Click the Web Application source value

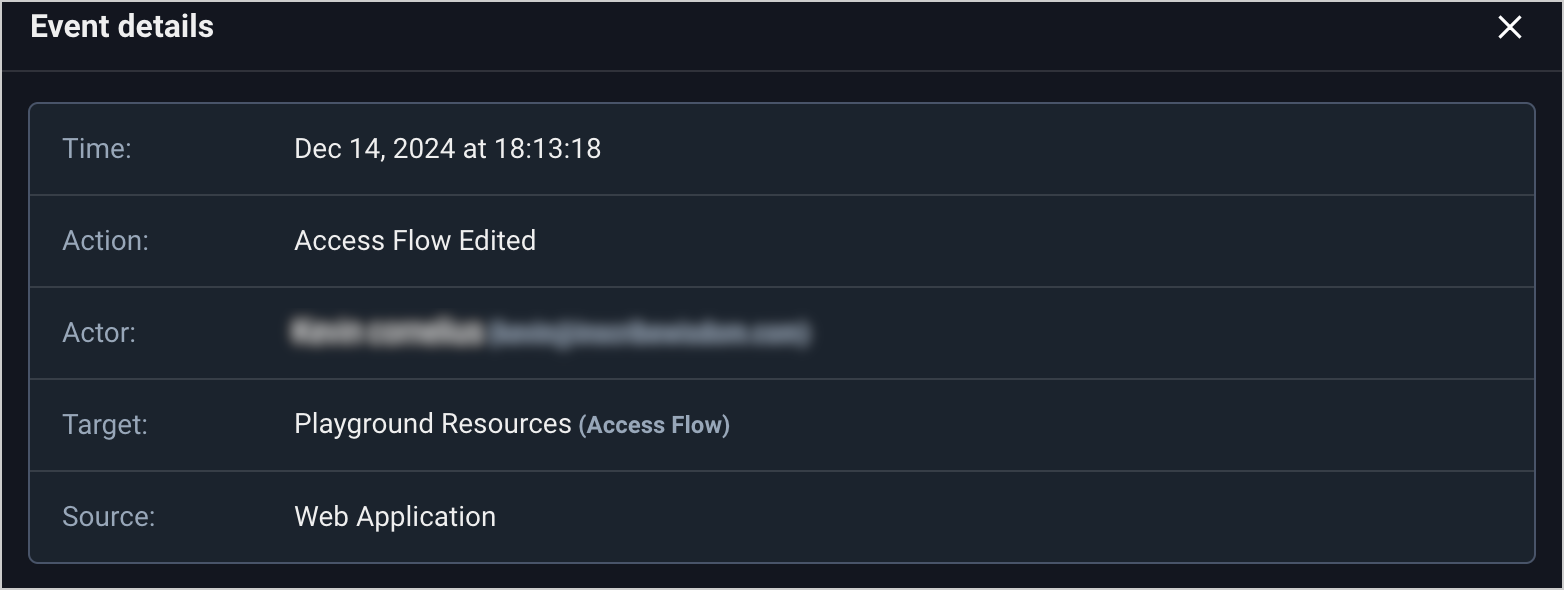(395, 517)
